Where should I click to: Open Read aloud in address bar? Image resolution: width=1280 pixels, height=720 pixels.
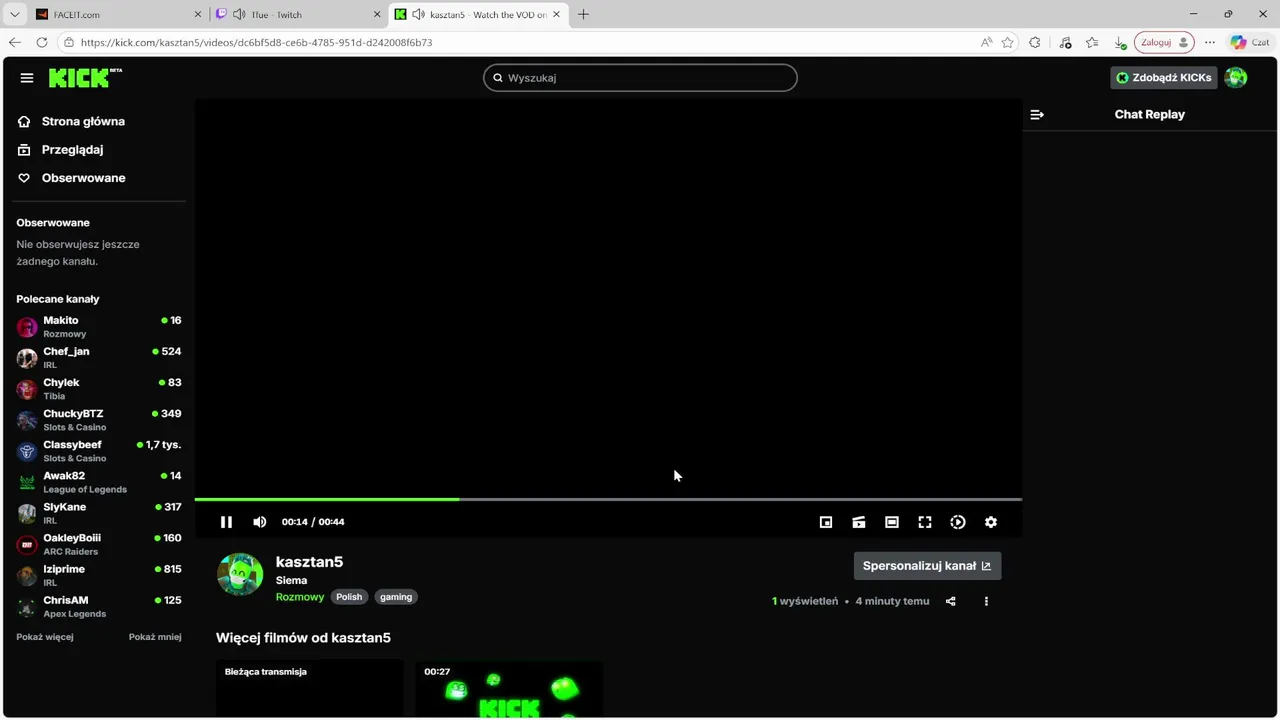pyautogui.click(x=986, y=42)
